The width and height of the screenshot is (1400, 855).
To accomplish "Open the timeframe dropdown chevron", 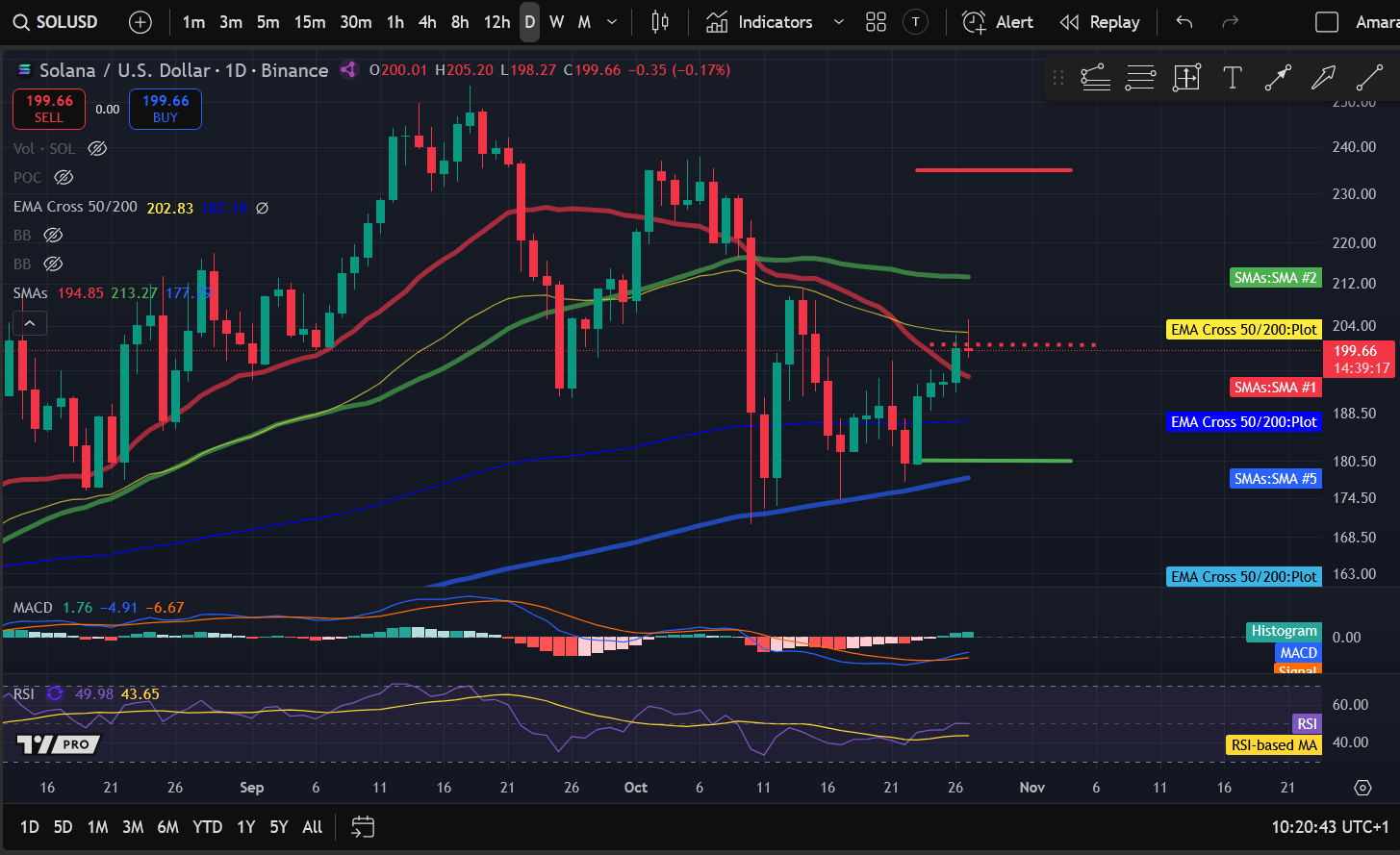I will (610, 21).
